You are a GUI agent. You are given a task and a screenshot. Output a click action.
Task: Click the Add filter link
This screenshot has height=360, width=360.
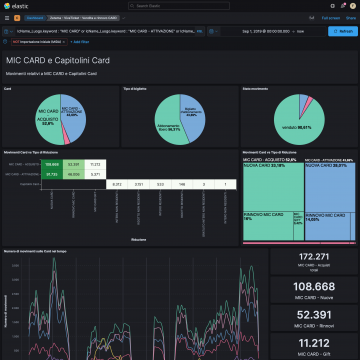79,42
